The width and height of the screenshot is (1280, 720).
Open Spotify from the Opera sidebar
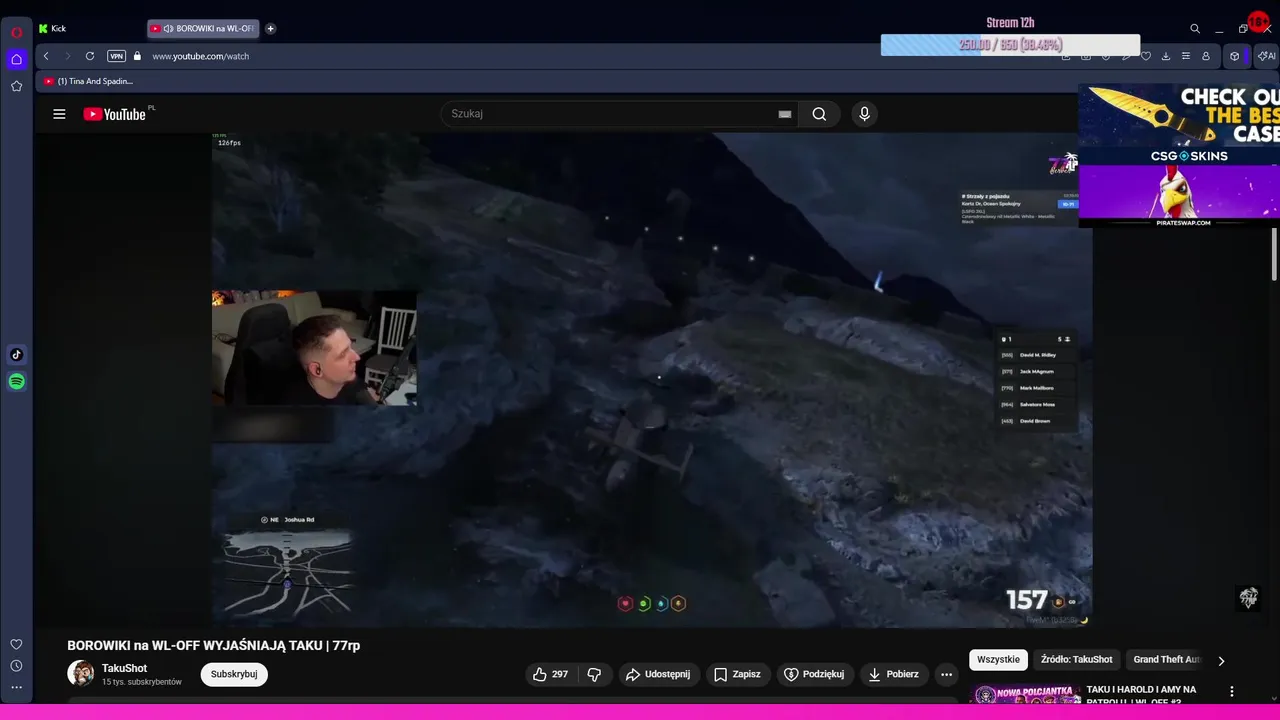pos(16,381)
